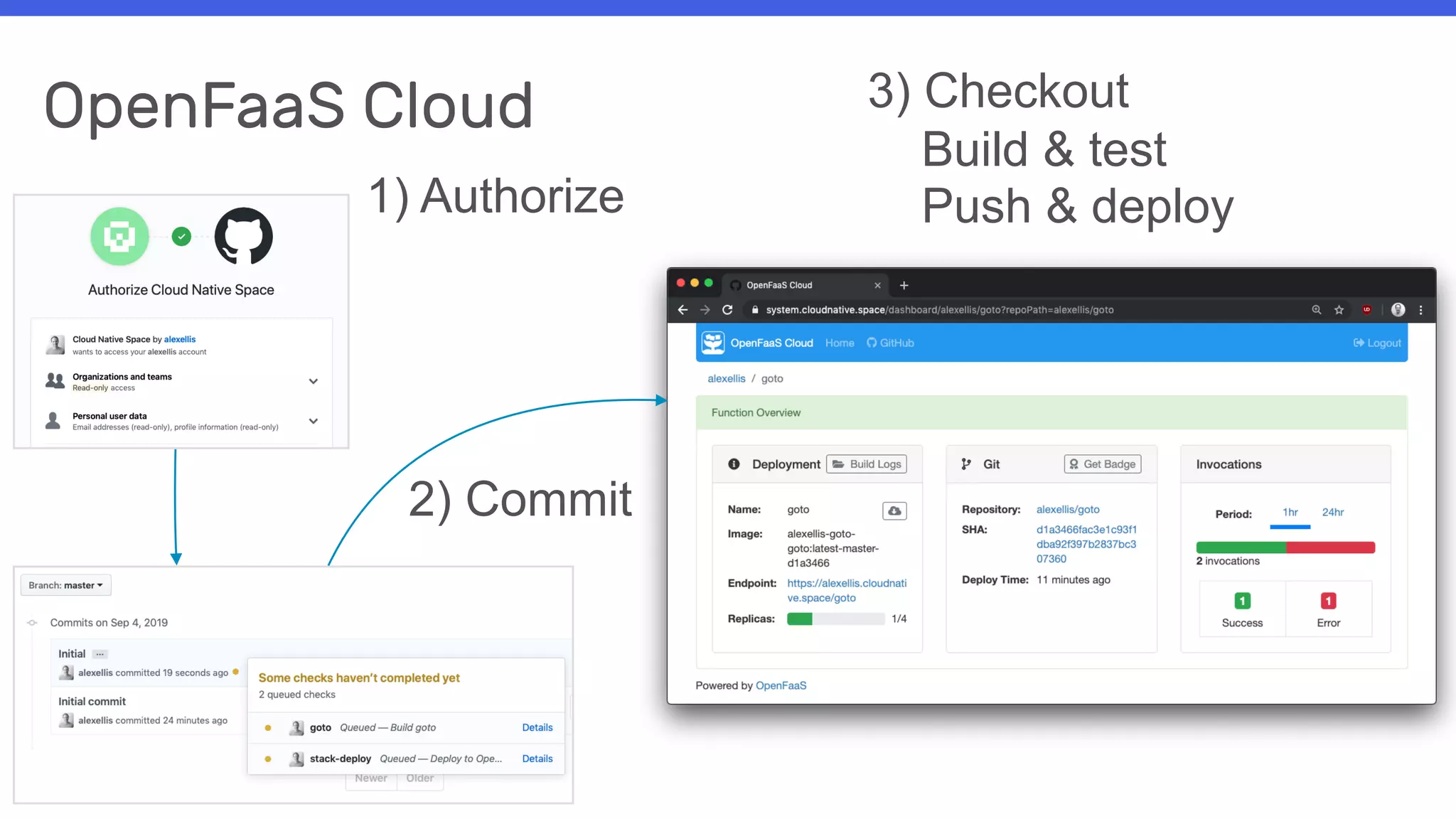Click the alexellis avatar on stack-deploy check
Viewport: 1456px width, 819px height.
296,759
